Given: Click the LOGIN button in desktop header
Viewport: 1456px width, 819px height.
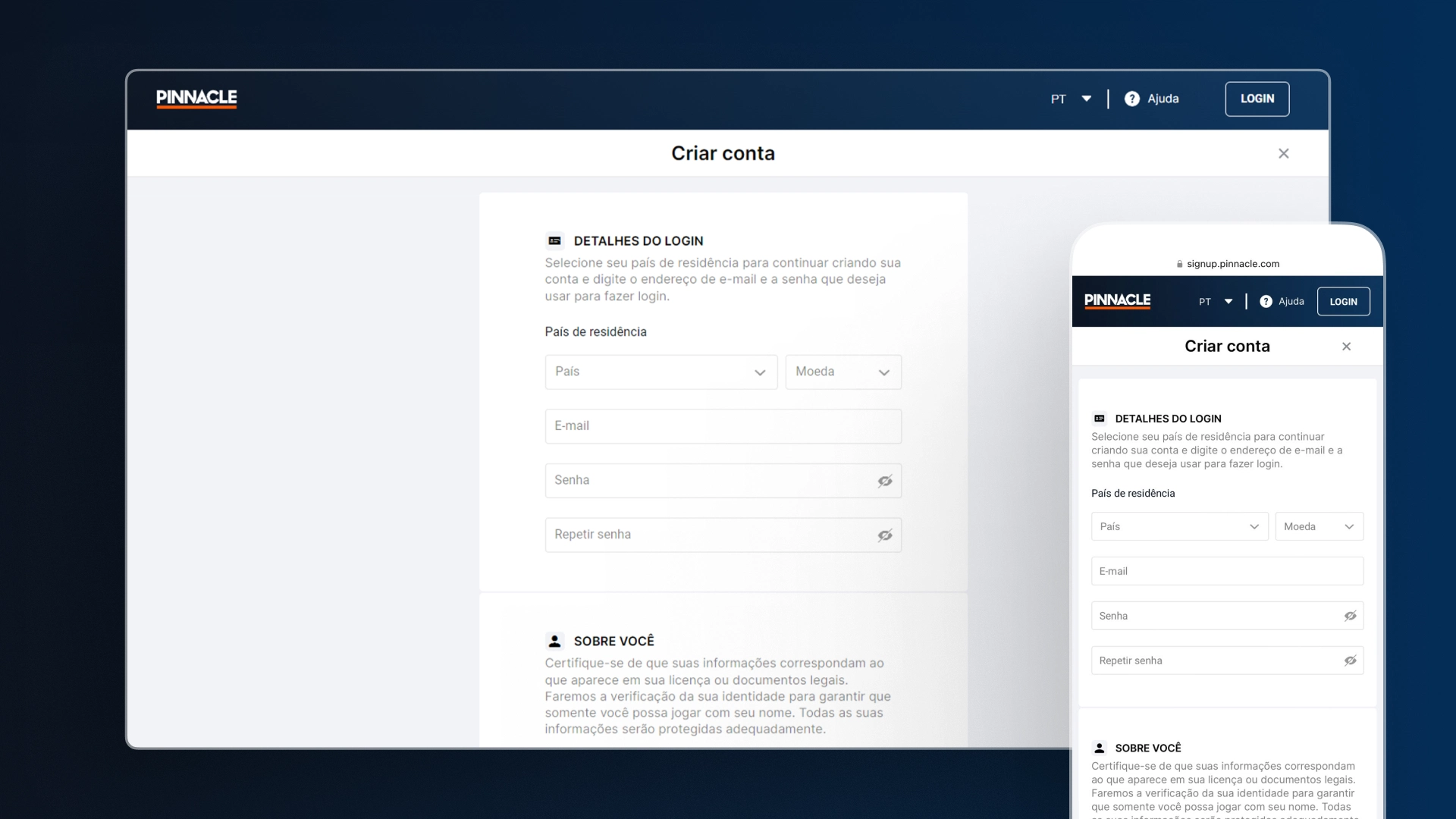Looking at the screenshot, I should (x=1257, y=99).
